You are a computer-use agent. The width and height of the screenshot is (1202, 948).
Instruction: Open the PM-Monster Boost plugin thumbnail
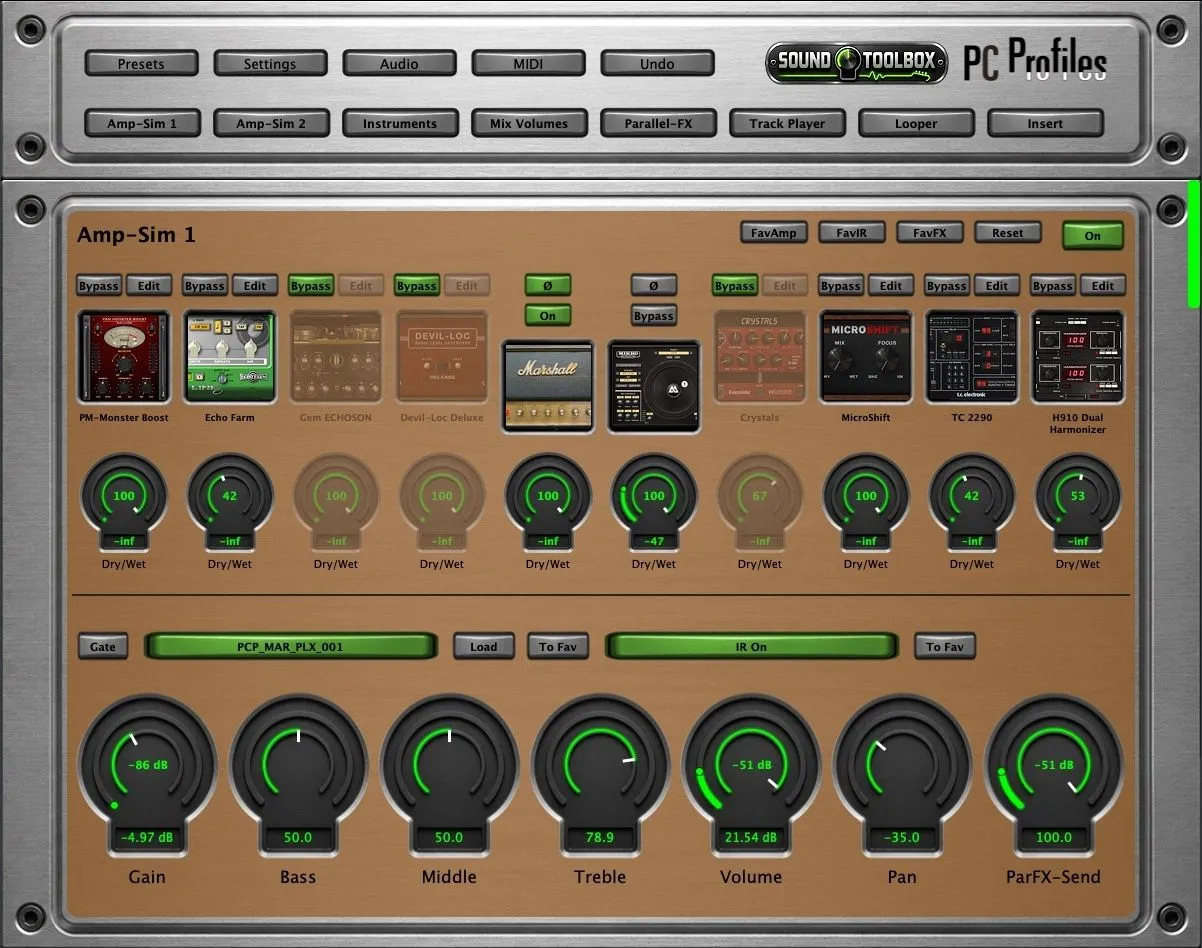tap(124, 357)
